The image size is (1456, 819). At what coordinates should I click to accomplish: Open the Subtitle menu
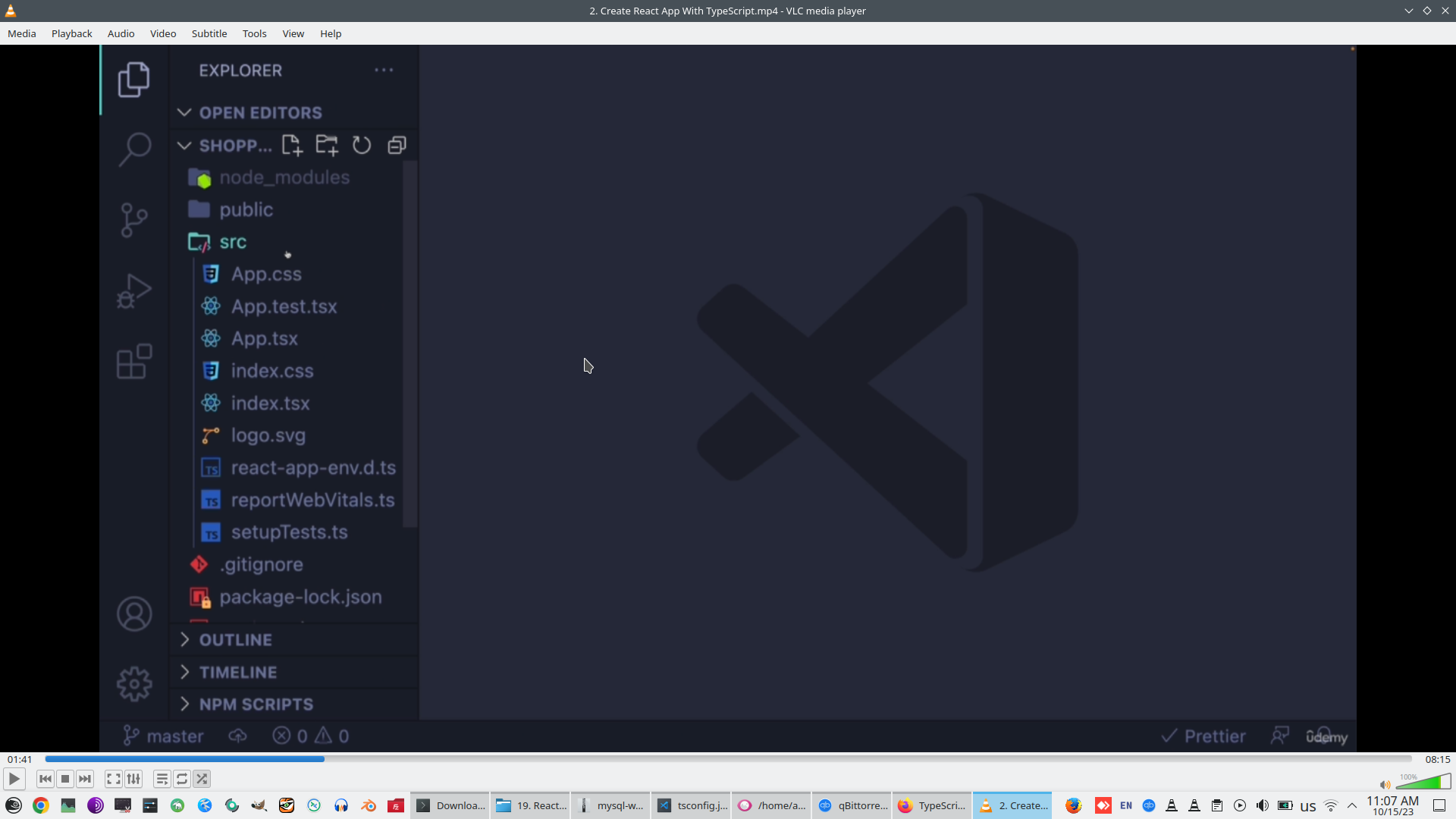coord(209,33)
